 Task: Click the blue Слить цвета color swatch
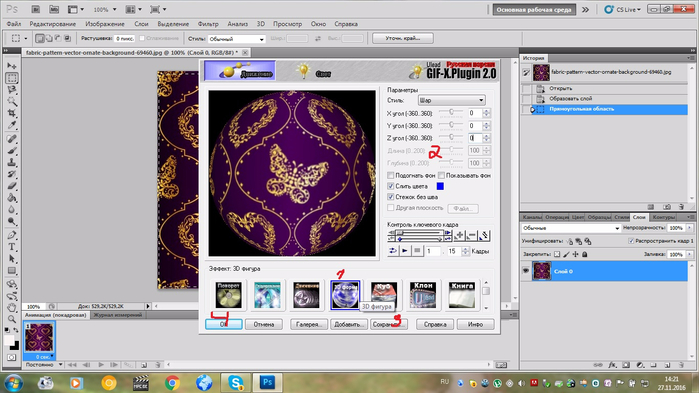[440, 186]
